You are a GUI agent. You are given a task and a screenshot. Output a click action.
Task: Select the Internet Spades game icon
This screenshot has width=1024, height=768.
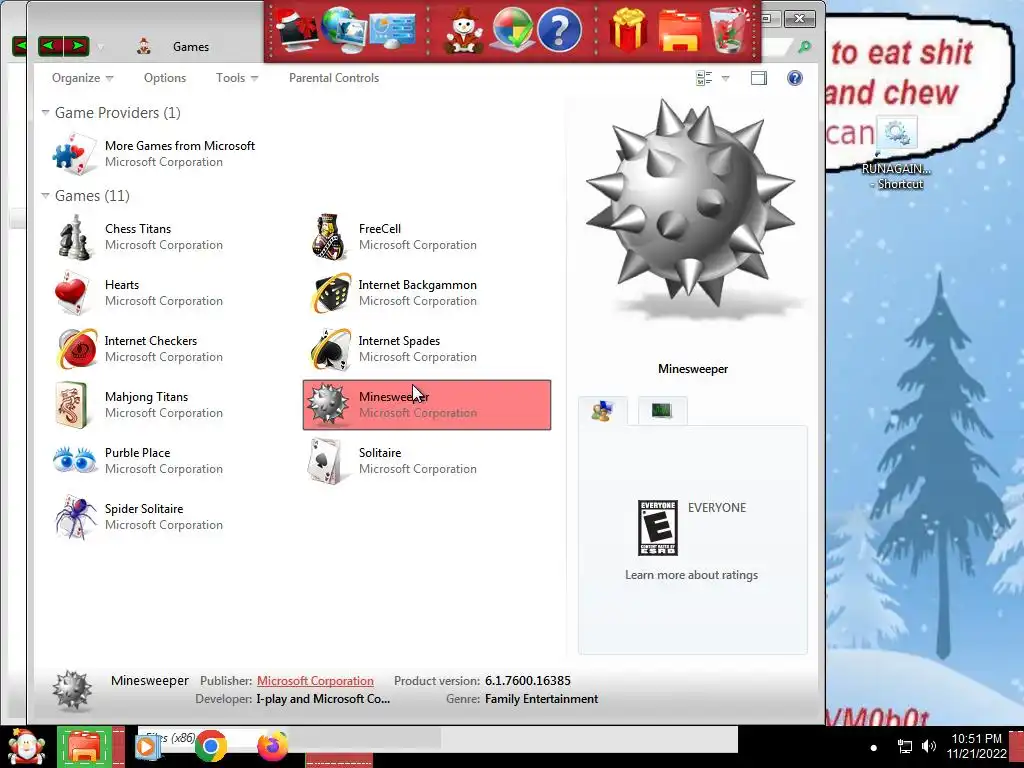tap(330, 349)
